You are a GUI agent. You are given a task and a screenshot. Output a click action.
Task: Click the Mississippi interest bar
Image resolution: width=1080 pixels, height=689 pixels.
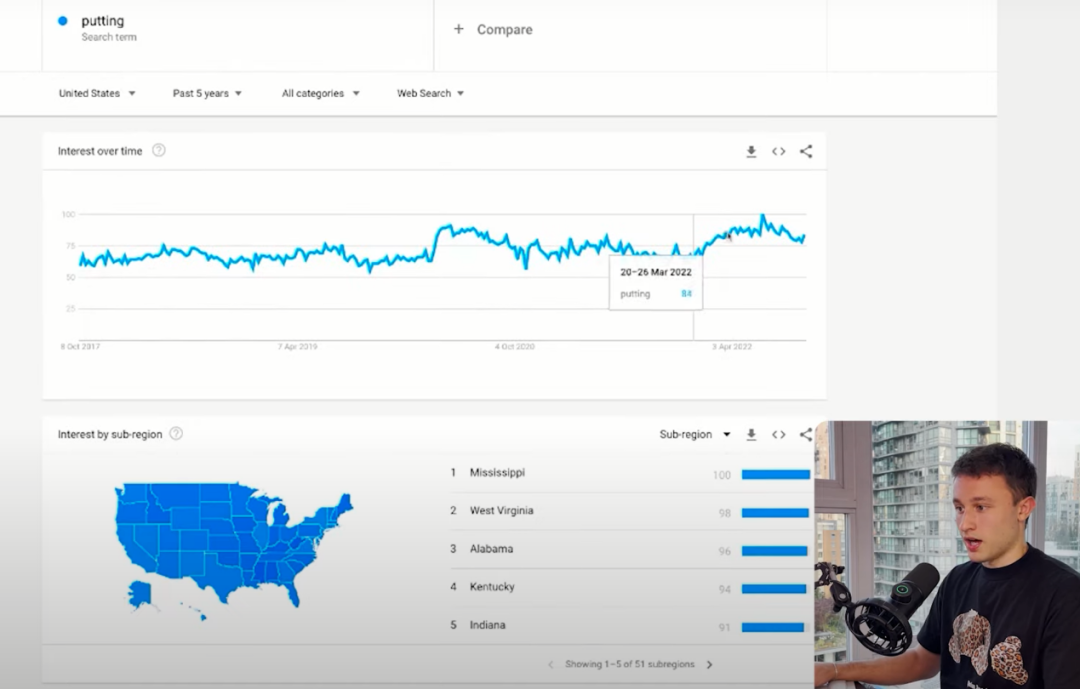click(x=776, y=475)
